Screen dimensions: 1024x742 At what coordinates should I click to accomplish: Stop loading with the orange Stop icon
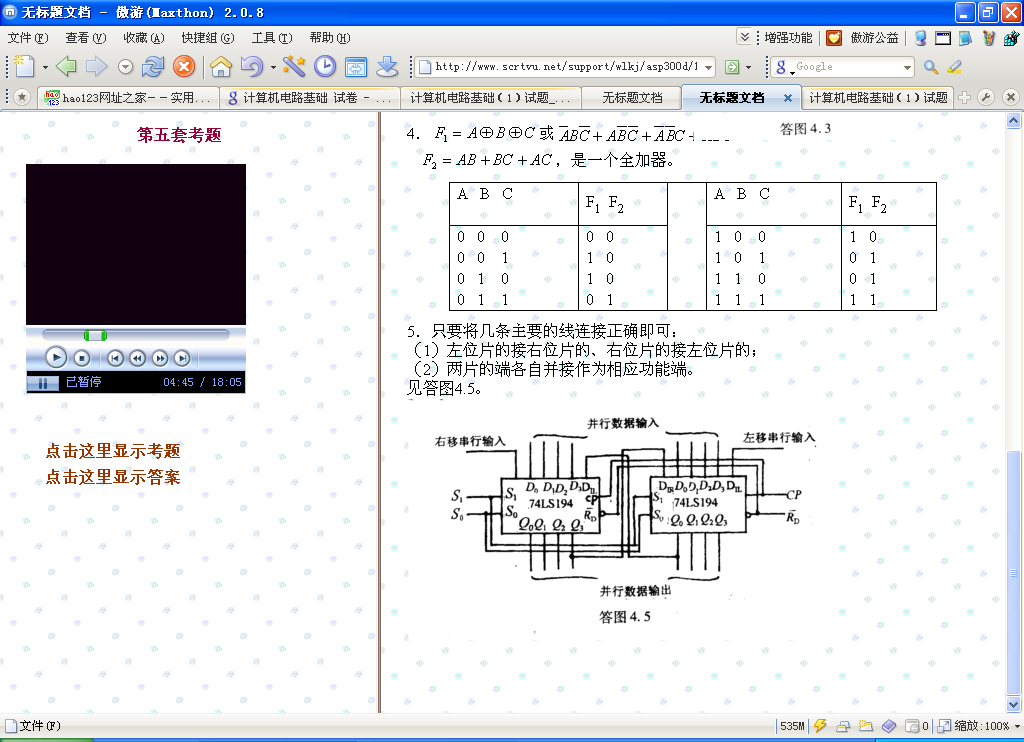(x=184, y=67)
